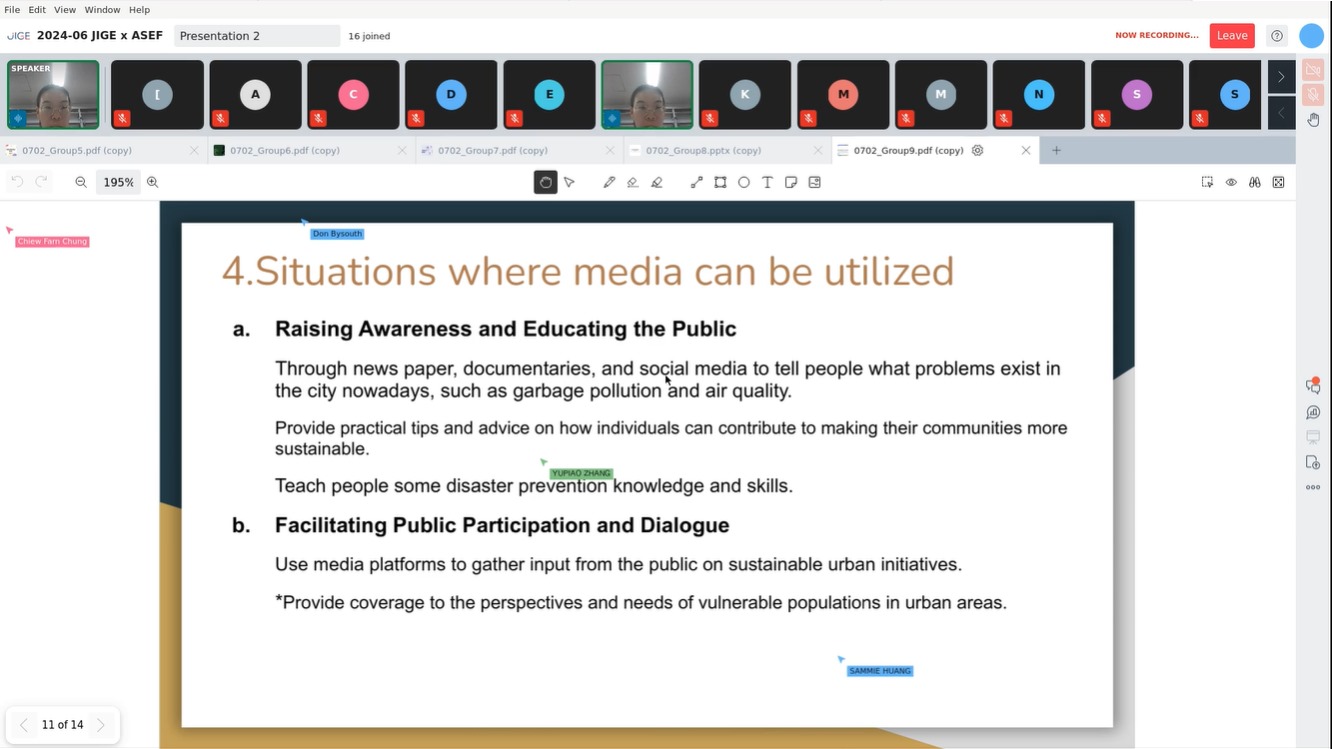Screen dimensions: 1332x749
Task: Click the 16 joined participants count
Action: (369, 36)
